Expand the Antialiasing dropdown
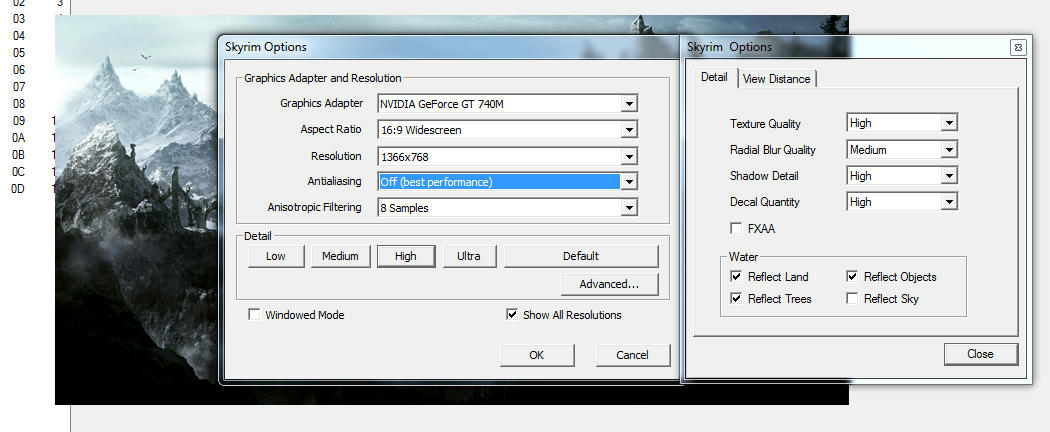This screenshot has width=1050, height=432. pyautogui.click(x=628, y=182)
